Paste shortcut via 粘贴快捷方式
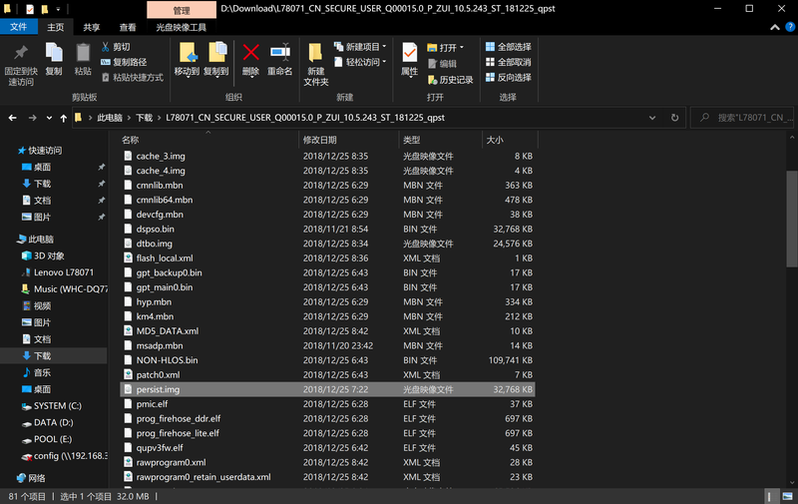 click(132, 77)
